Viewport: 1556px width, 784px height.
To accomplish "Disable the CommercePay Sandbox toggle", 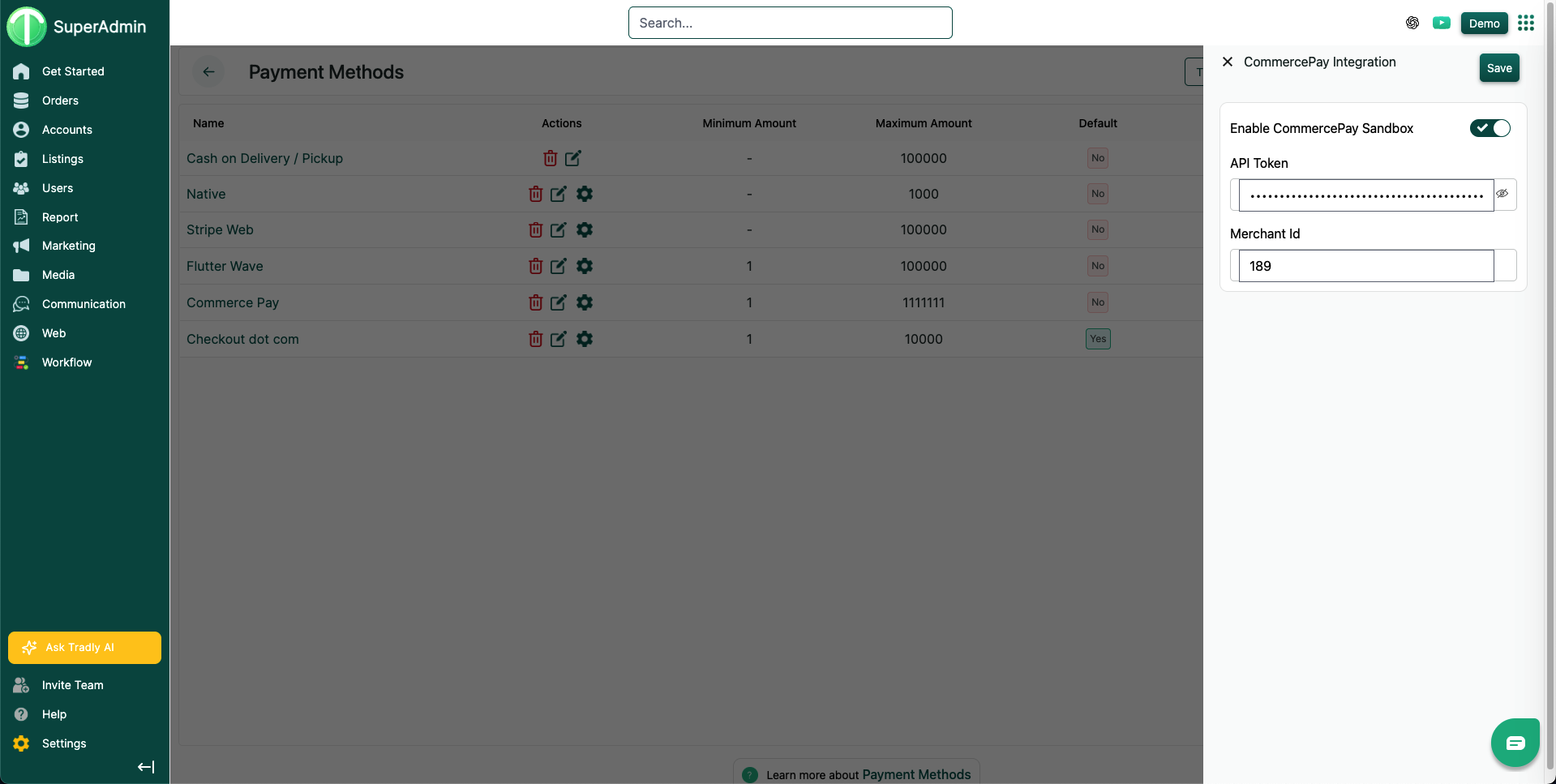I will point(1490,128).
